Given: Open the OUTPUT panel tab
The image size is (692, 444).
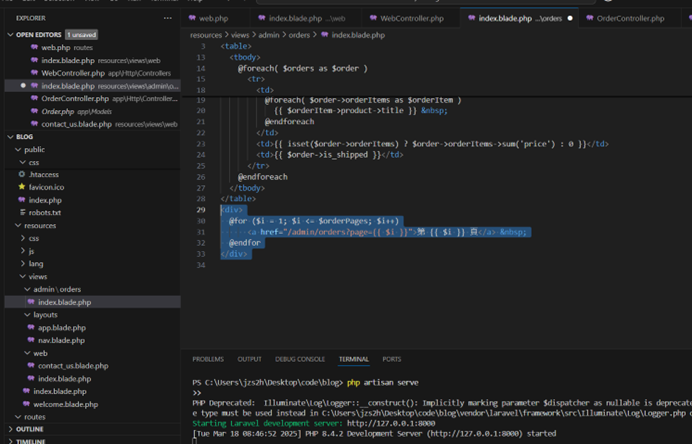Looking at the screenshot, I should point(249,359).
